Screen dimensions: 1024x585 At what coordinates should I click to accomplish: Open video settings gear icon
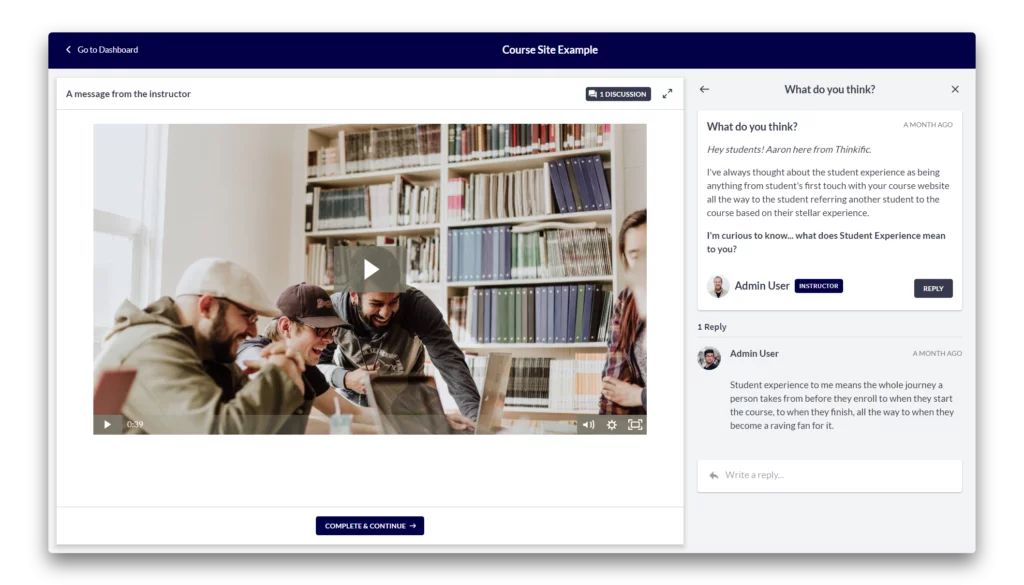pos(611,424)
